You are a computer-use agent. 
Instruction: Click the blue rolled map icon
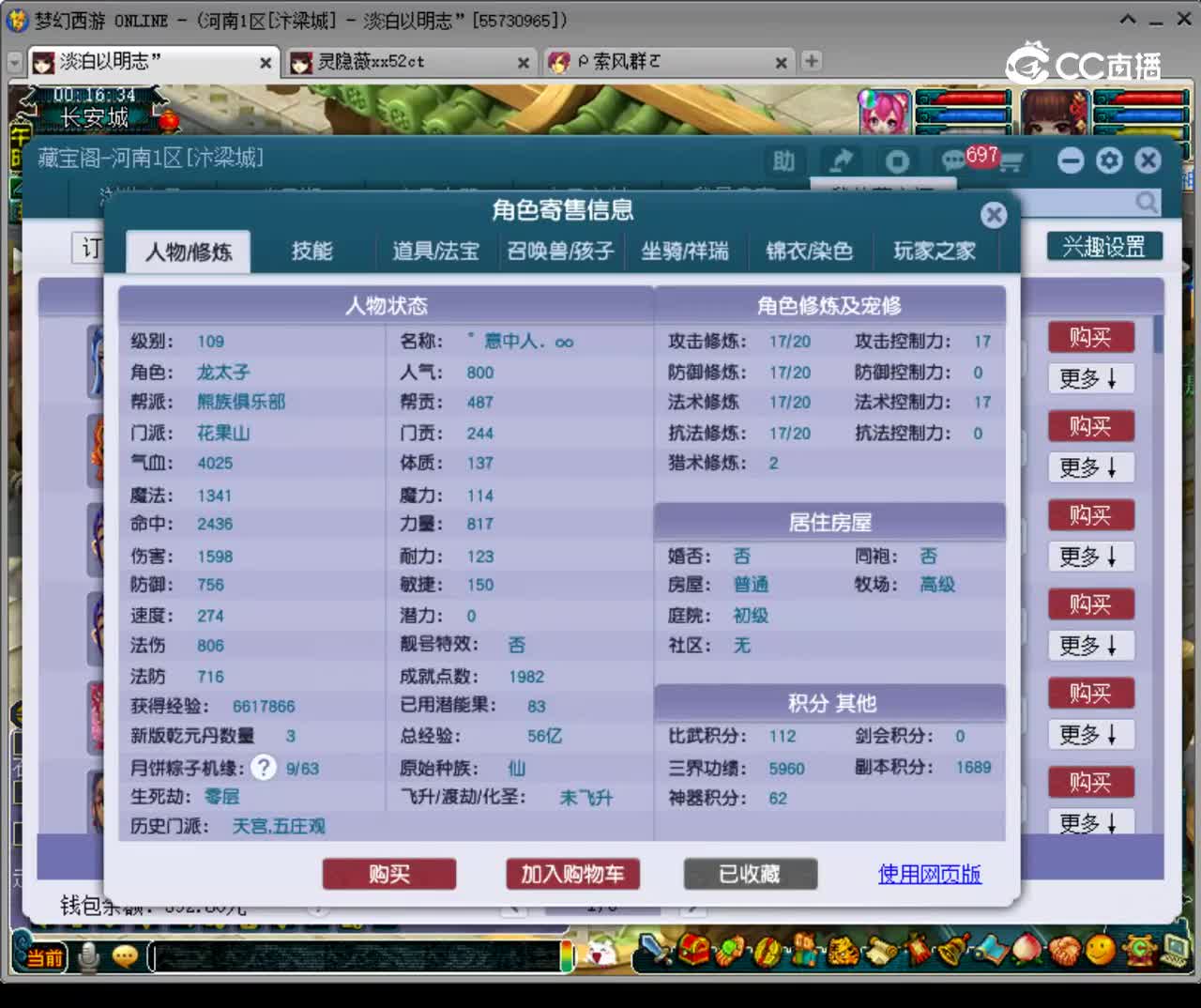tap(991, 951)
